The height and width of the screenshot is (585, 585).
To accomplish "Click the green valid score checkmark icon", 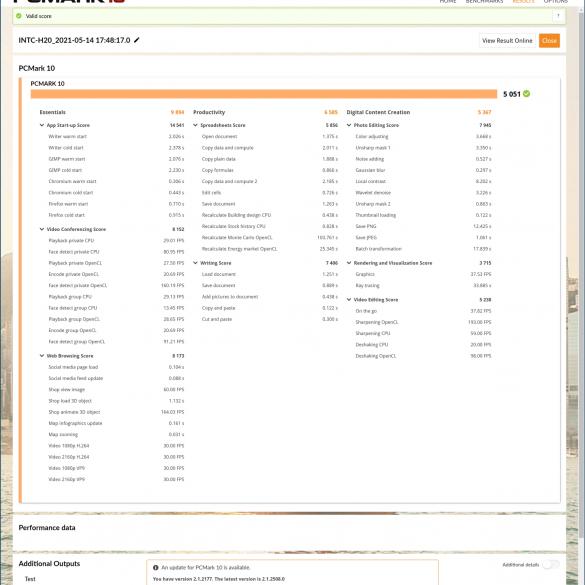I will click(19, 16).
